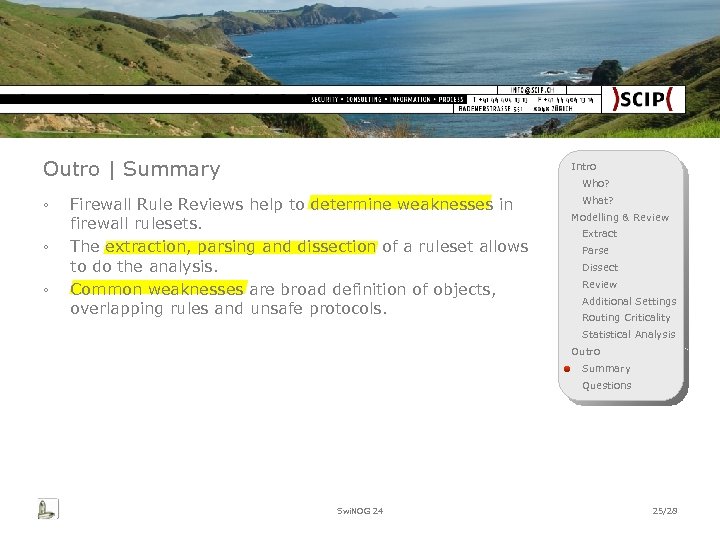Jump to the Parse section
The image size is (720, 540).
pos(595,251)
